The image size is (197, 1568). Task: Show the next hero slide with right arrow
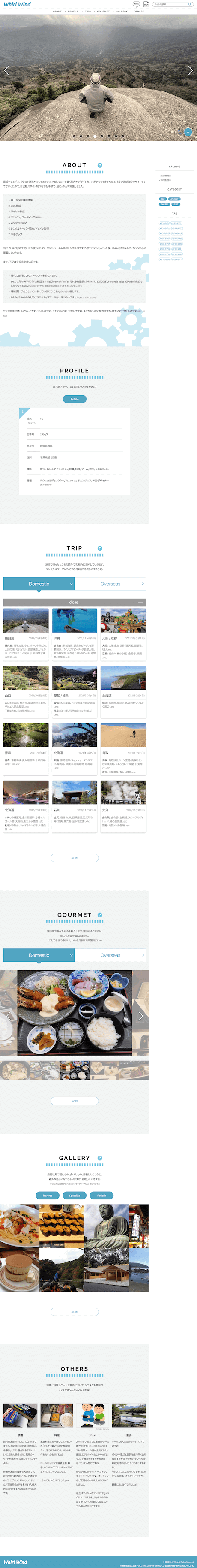tap(190, 71)
